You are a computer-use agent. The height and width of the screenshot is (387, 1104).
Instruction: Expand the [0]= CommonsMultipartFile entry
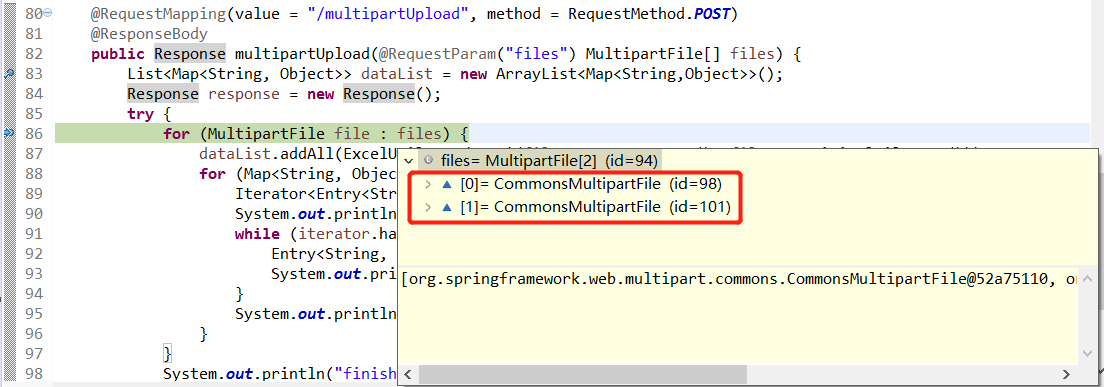click(x=429, y=185)
